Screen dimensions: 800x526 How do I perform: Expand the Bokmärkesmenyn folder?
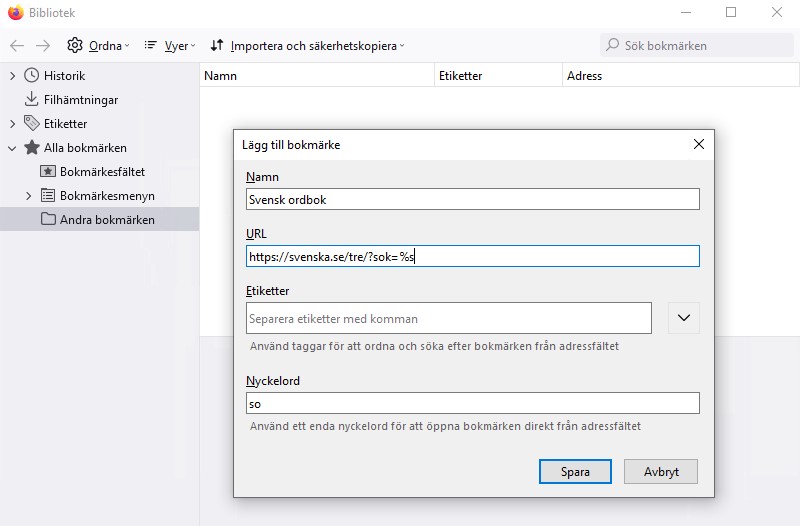[x=29, y=196]
